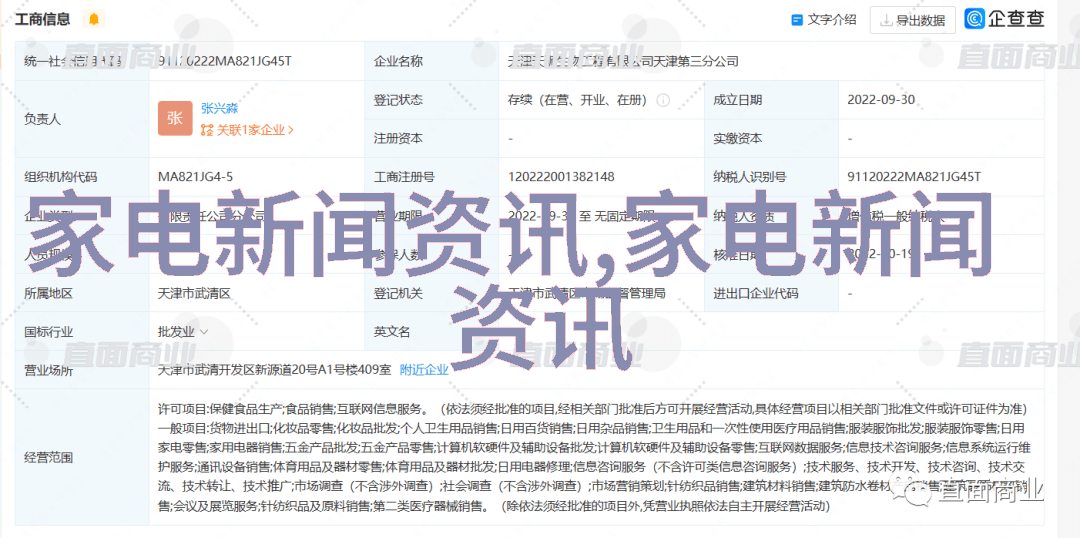
Task: Click 所属地区 label
Action: (49, 293)
